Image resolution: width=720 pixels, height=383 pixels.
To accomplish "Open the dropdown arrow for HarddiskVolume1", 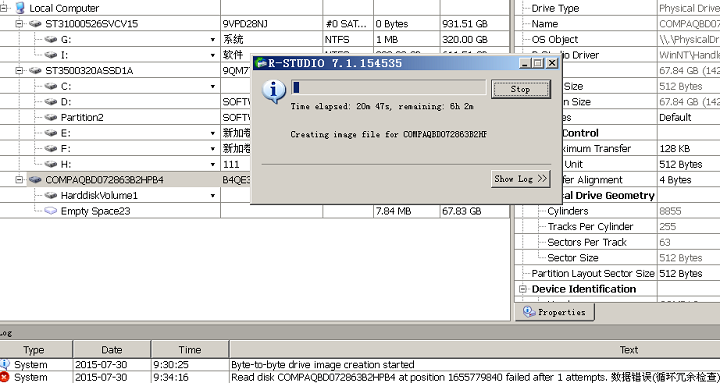I will 213,196.
